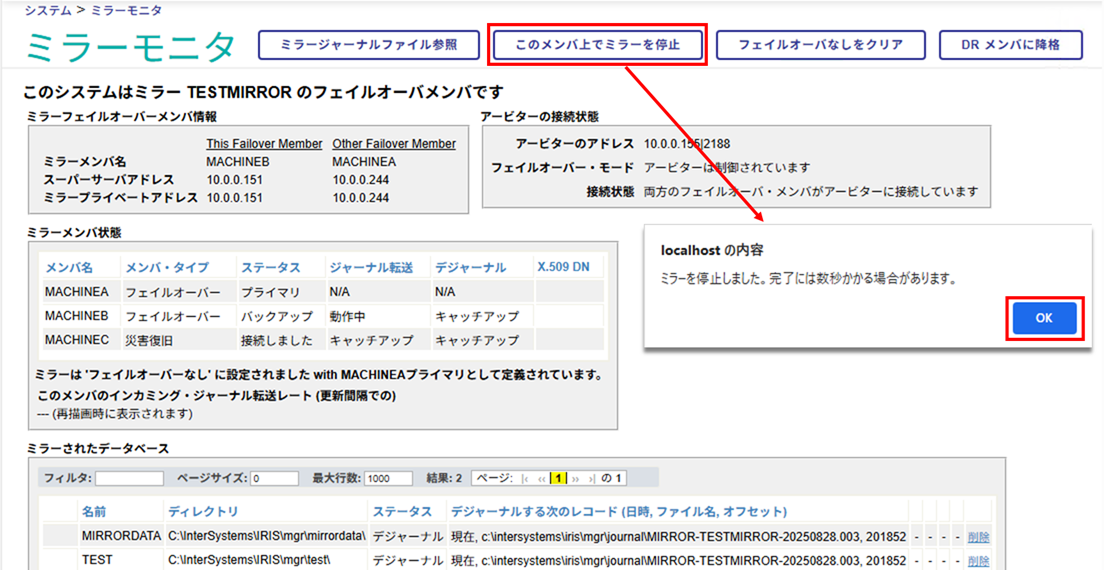Click ミラーモニタ in the breadcrumb
The height and width of the screenshot is (570, 1104).
pos(126,10)
